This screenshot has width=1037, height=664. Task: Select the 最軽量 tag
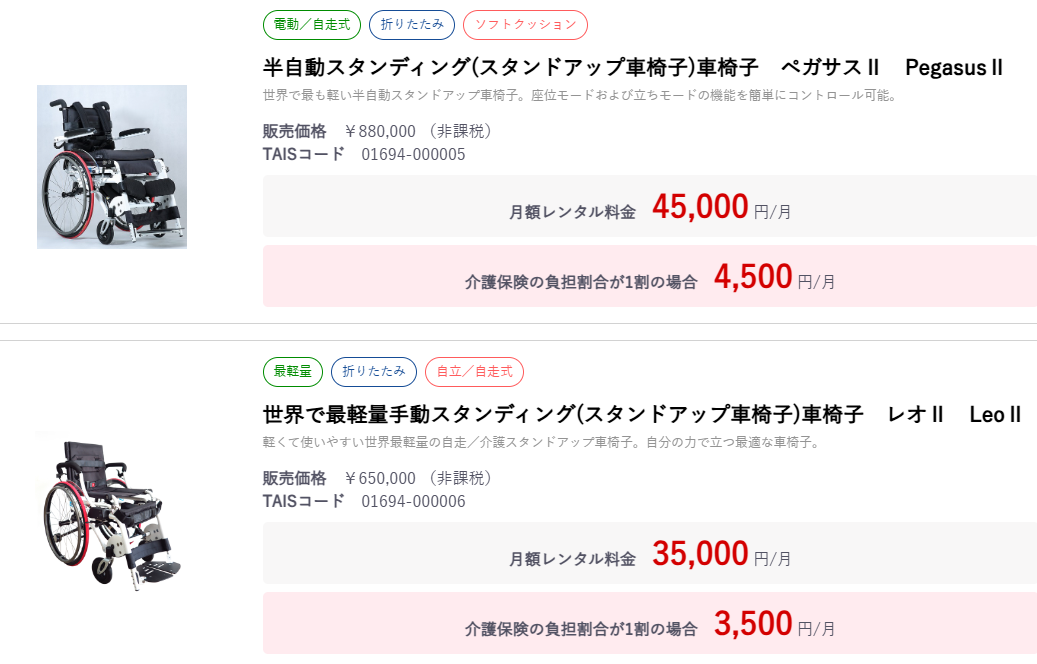[x=293, y=371]
